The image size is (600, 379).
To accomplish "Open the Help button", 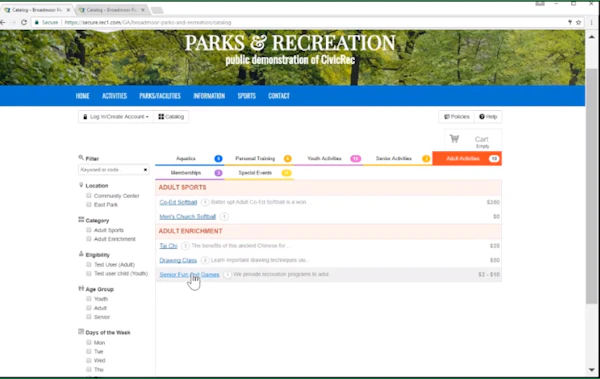I will coord(488,117).
